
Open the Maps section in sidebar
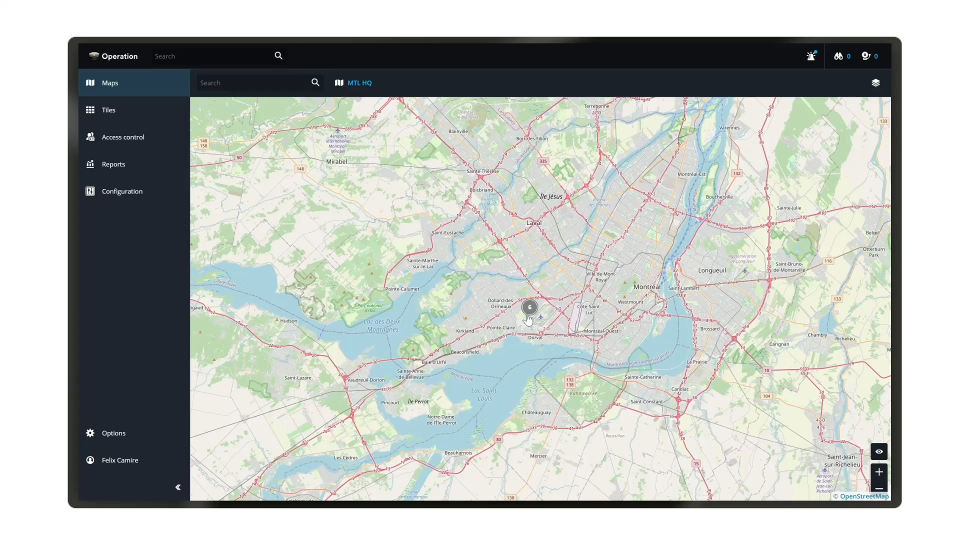click(x=134, y=83)
